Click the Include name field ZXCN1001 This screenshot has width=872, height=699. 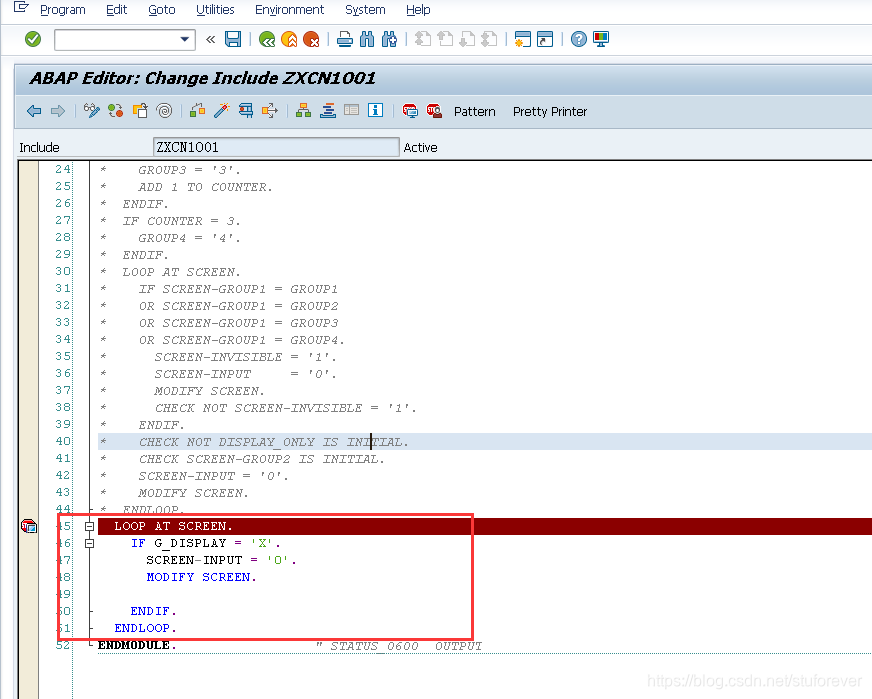pyautogui.click(x=276, y=147)
